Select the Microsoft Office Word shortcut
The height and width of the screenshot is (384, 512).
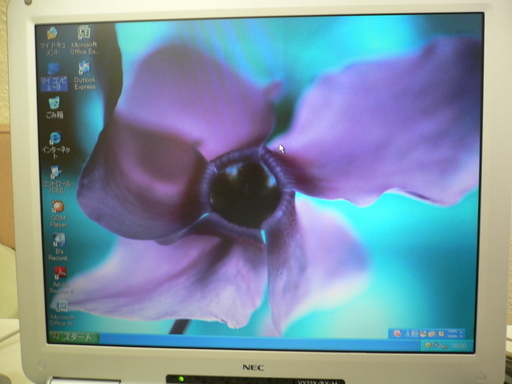point(62,313)
